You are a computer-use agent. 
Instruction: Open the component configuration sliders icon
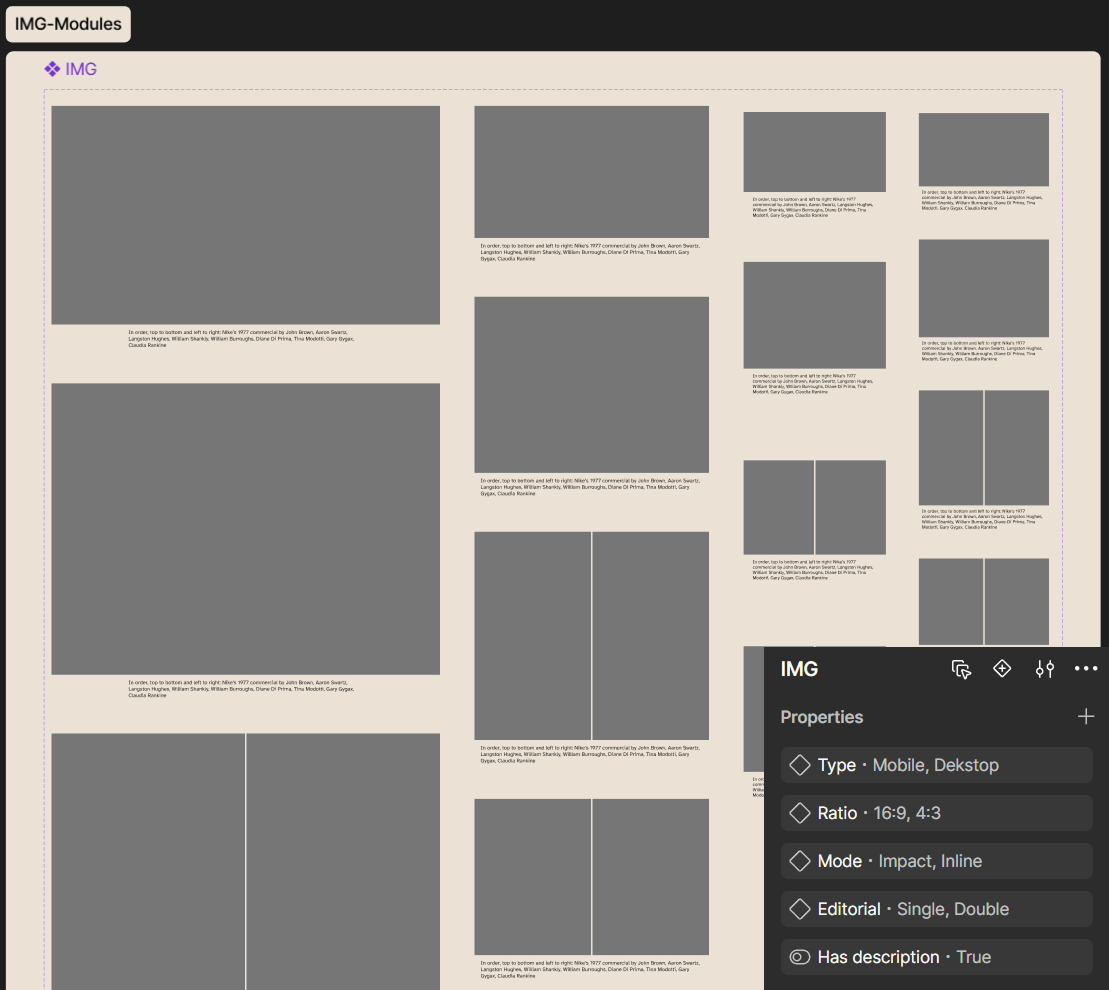click(1045, 669)
